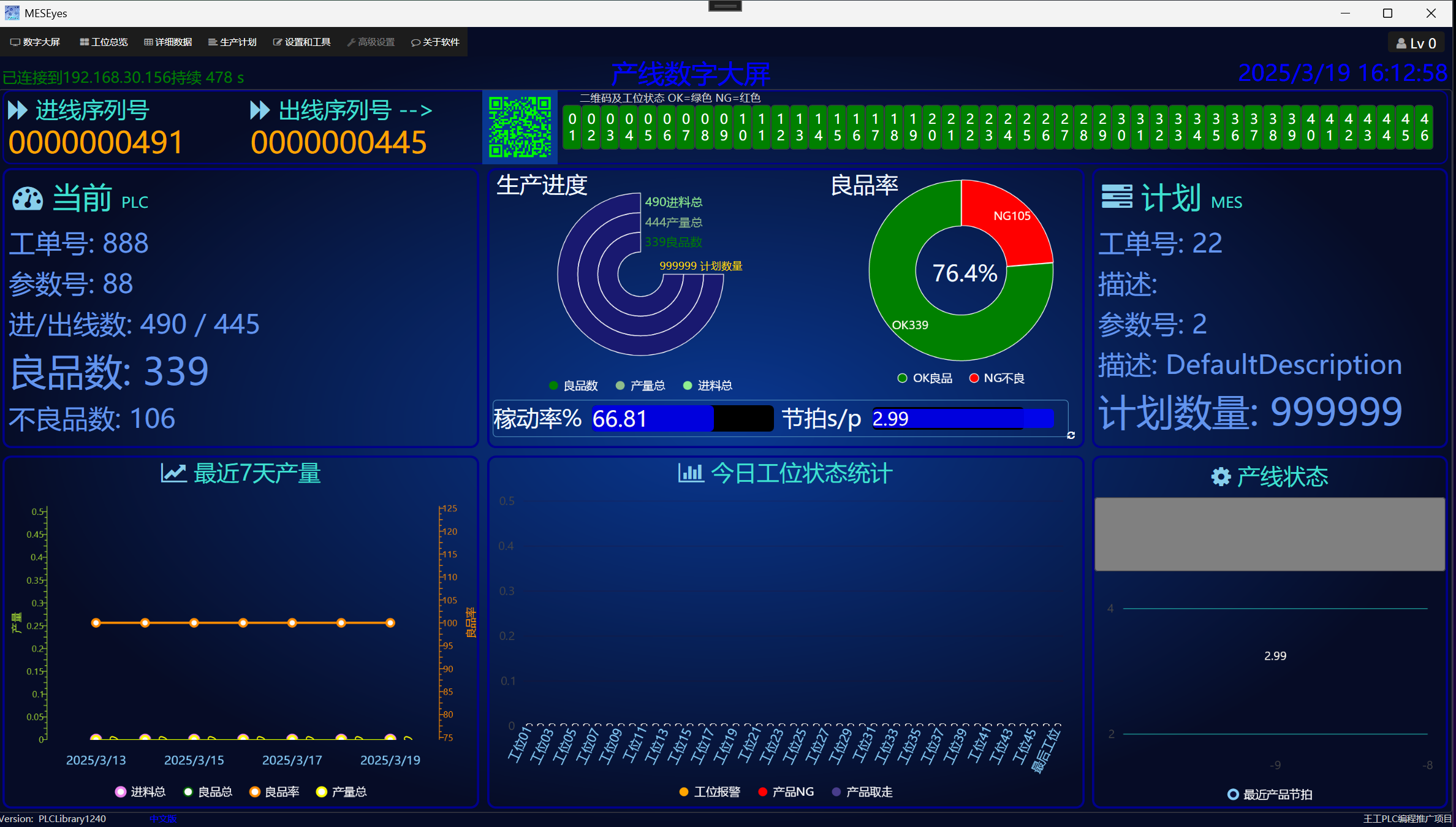Toggle 产品NG legend in station chart
The width and height of the screenshot is (1456, 827).
786,792
